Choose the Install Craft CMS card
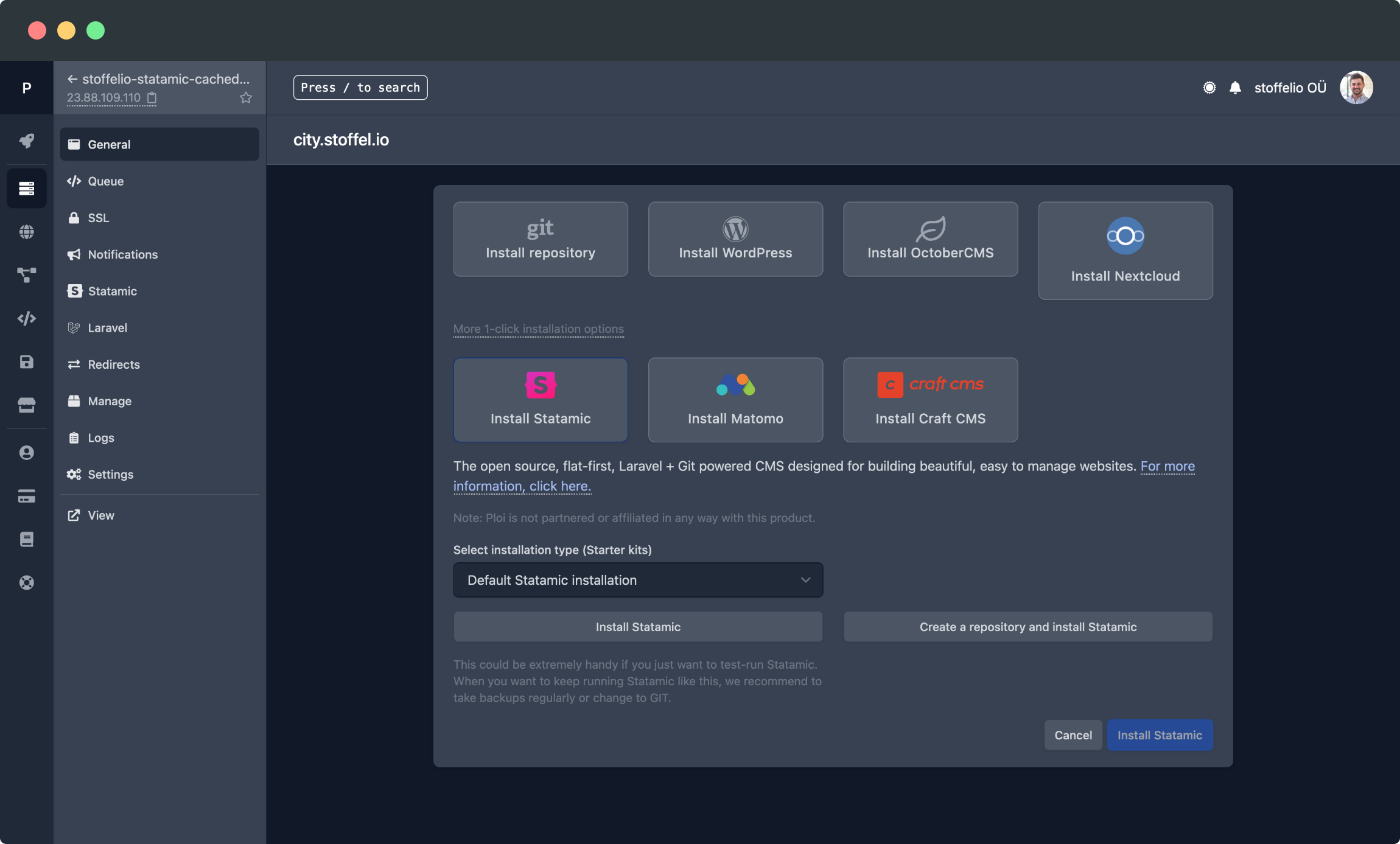This screenshot has width=1400, height=844. (930, 400)
